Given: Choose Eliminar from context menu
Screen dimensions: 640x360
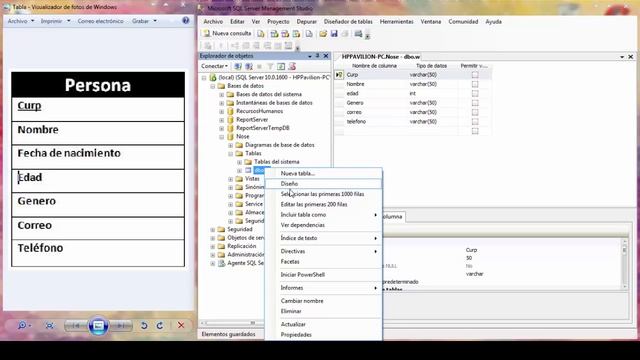Looking at the screenshot, I should coord(323,311).
